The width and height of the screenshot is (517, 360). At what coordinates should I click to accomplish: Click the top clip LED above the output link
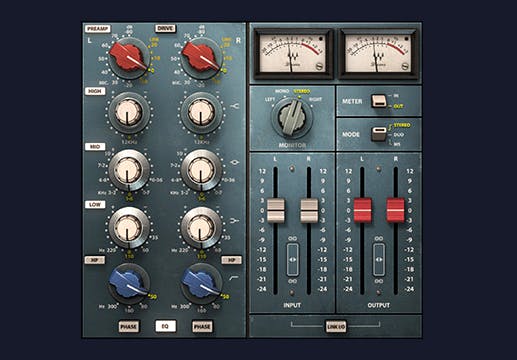pyautogui.click(x=378, y=169)
